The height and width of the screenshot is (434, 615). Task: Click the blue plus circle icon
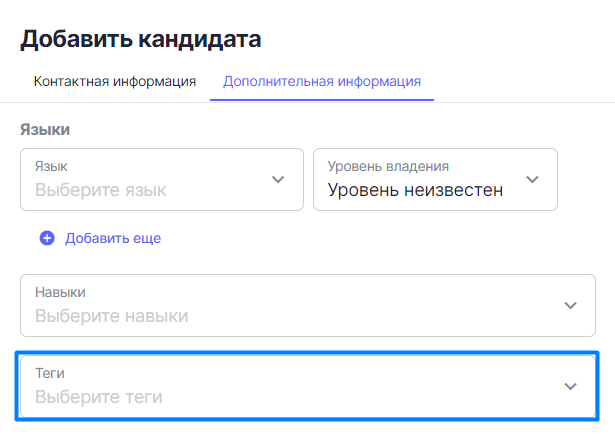point(47,238)
